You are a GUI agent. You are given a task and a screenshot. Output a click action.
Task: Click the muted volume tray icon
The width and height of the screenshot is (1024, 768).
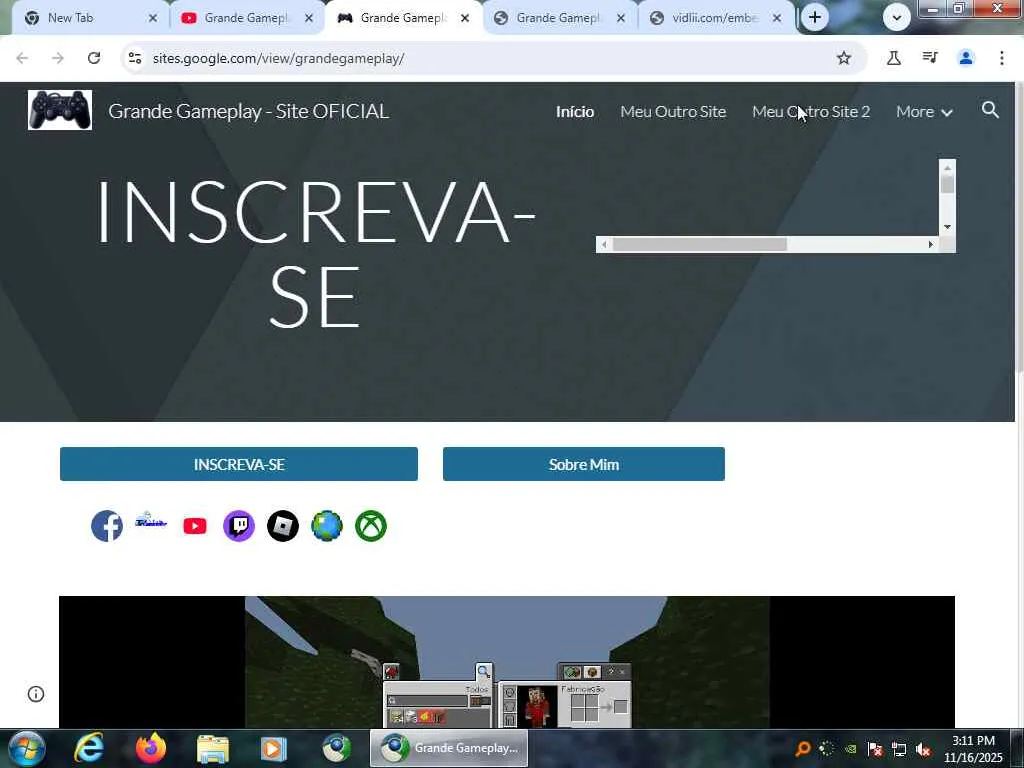coord(923,749)
